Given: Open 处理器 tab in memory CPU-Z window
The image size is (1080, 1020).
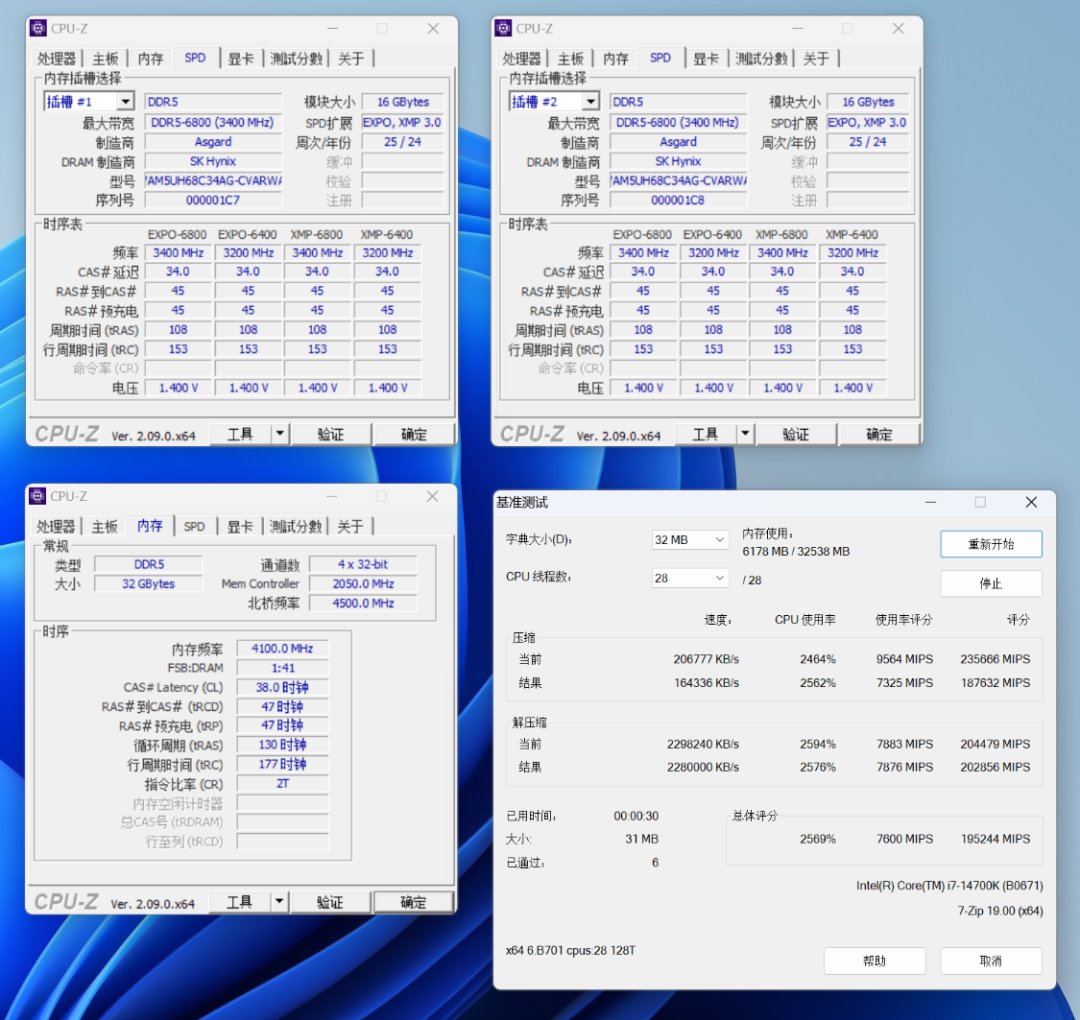Looking at the screenshot, I should [x=56, y=526].
